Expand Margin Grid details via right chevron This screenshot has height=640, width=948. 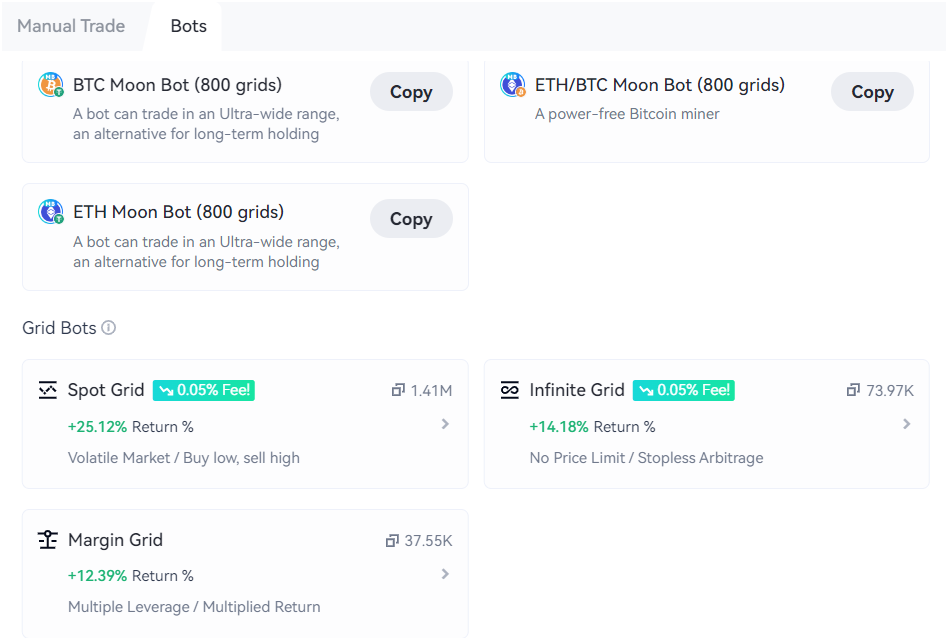(x=446, y=574)
